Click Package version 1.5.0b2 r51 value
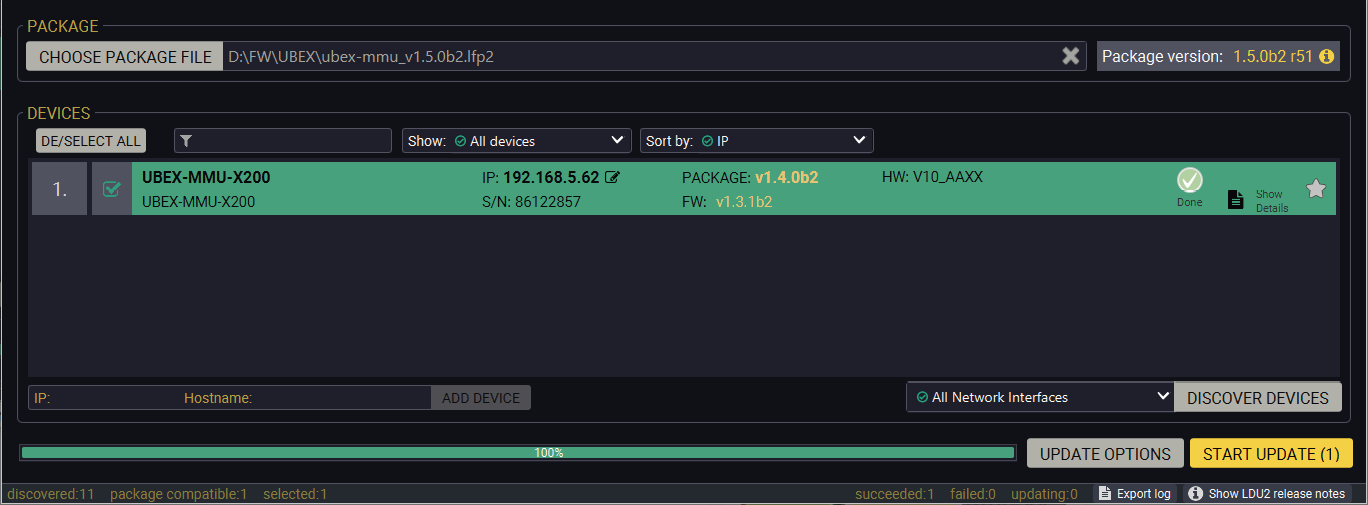Screen dimensions: 1368x505 point(1272,57)
